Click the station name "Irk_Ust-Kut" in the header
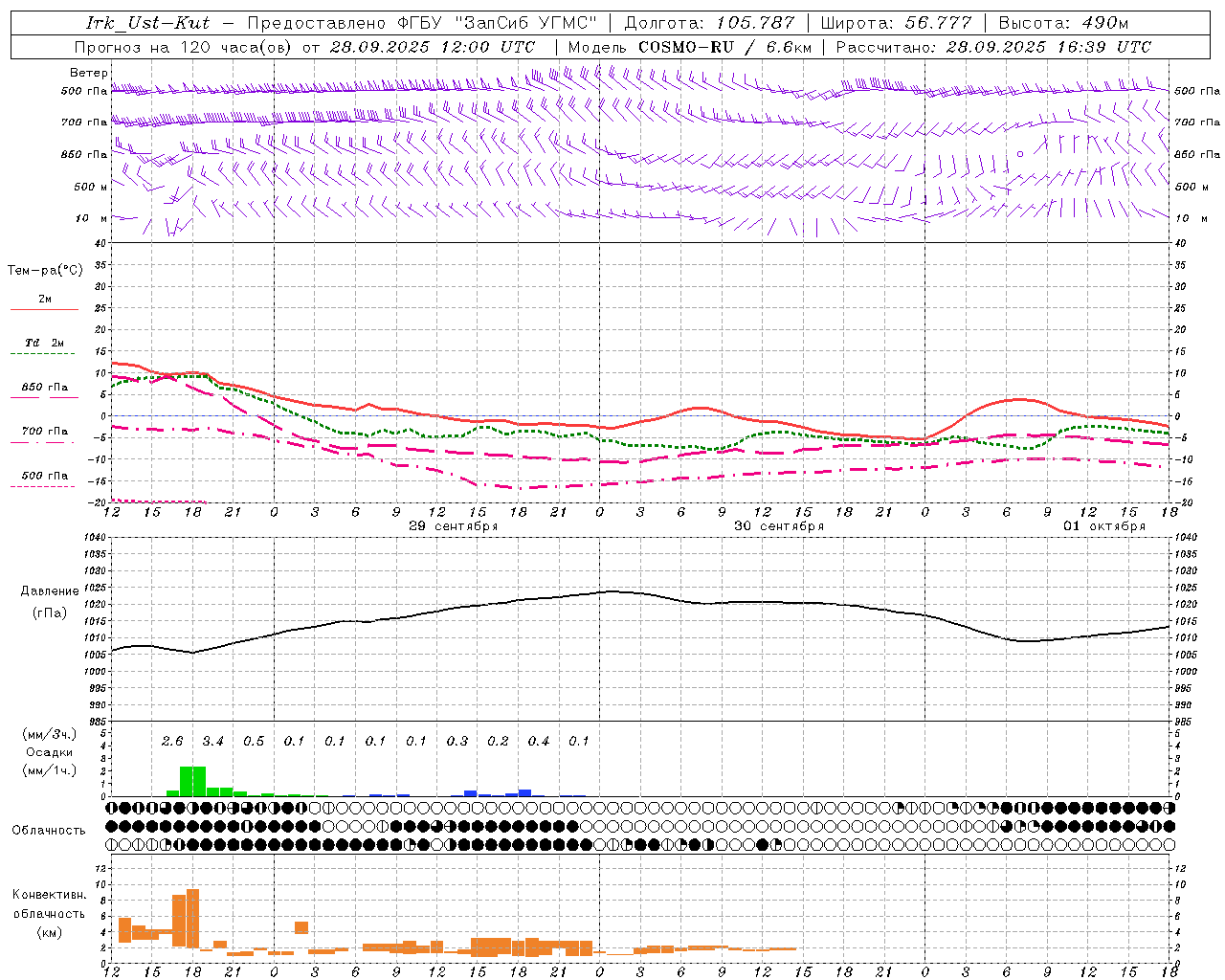Image resolution: width=1225 pixels, height=980 pixels. pos(147,23)
